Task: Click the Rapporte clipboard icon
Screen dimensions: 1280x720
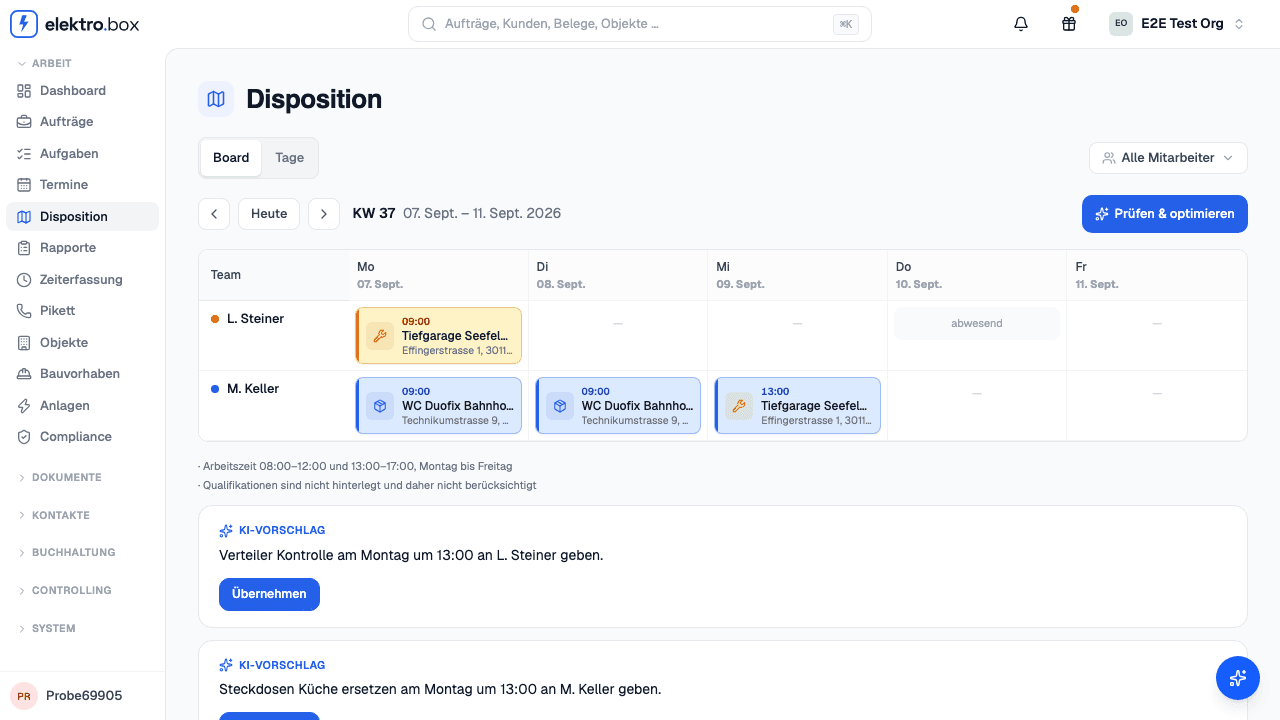Action: click(24, 248)
